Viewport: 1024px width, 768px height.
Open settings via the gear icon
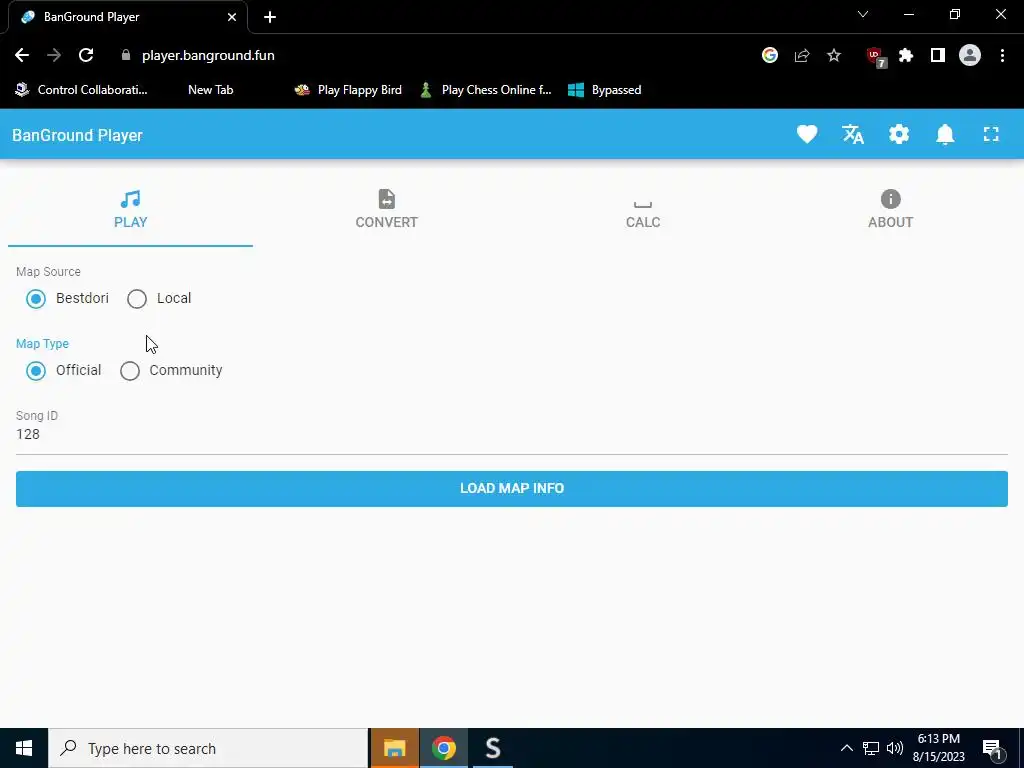click(x=899, y=135)
